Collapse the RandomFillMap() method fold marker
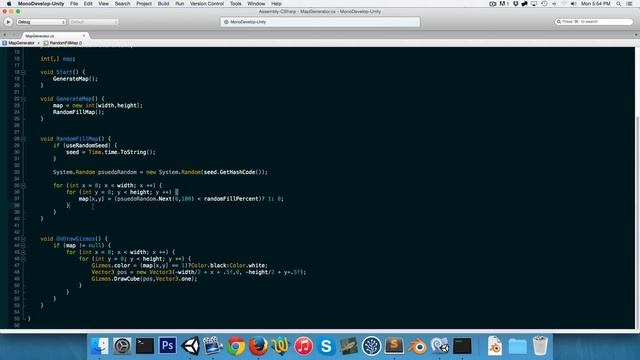The image size is (640, 360). click(x=23, y=139)
